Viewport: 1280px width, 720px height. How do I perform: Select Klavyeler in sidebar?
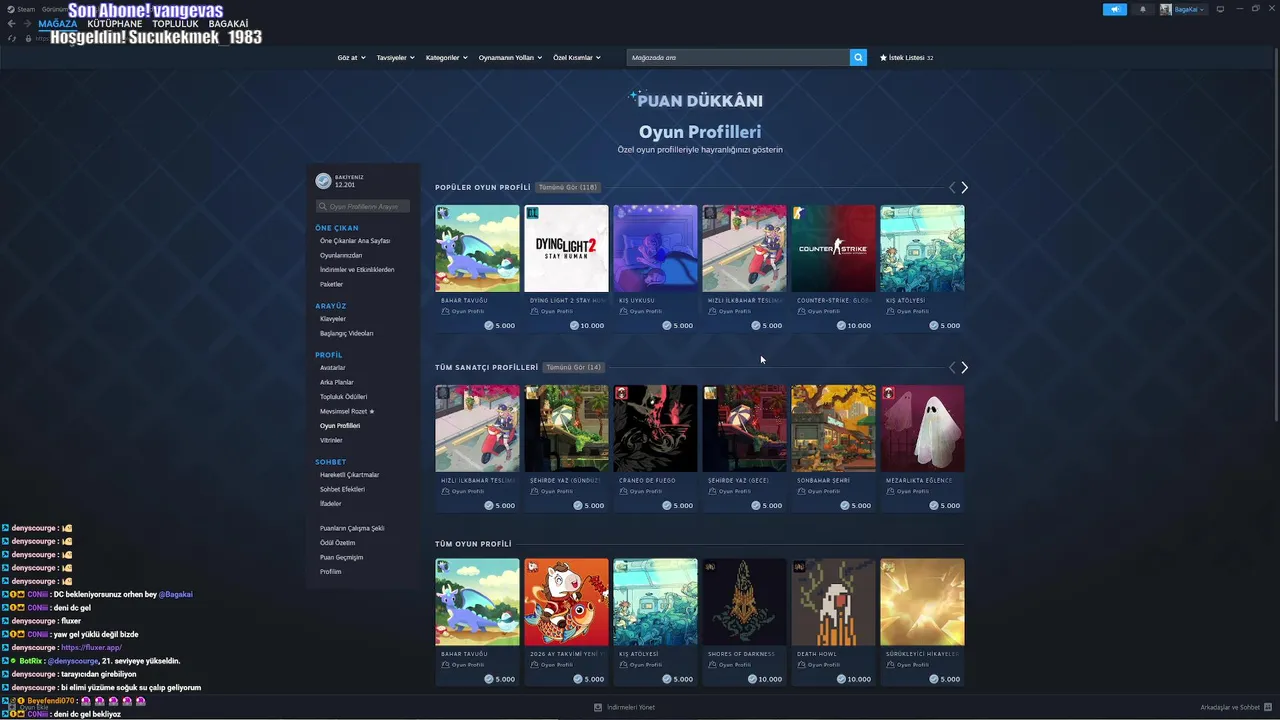[333, 319]
